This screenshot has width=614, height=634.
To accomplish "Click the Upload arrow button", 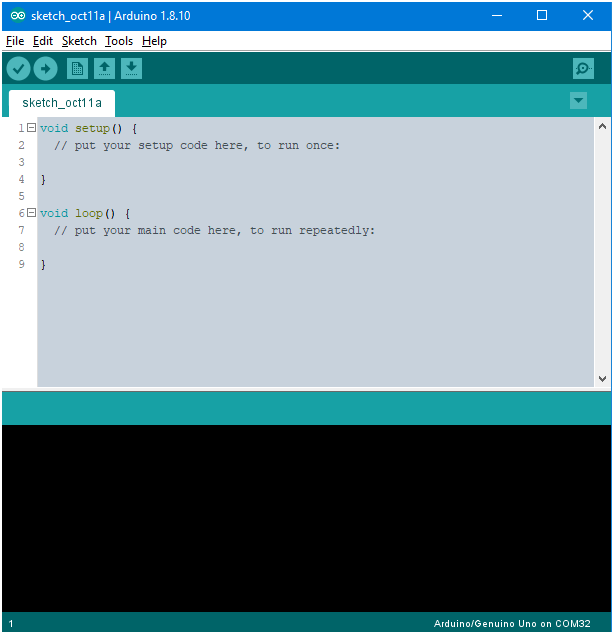I will click(45, 68).
